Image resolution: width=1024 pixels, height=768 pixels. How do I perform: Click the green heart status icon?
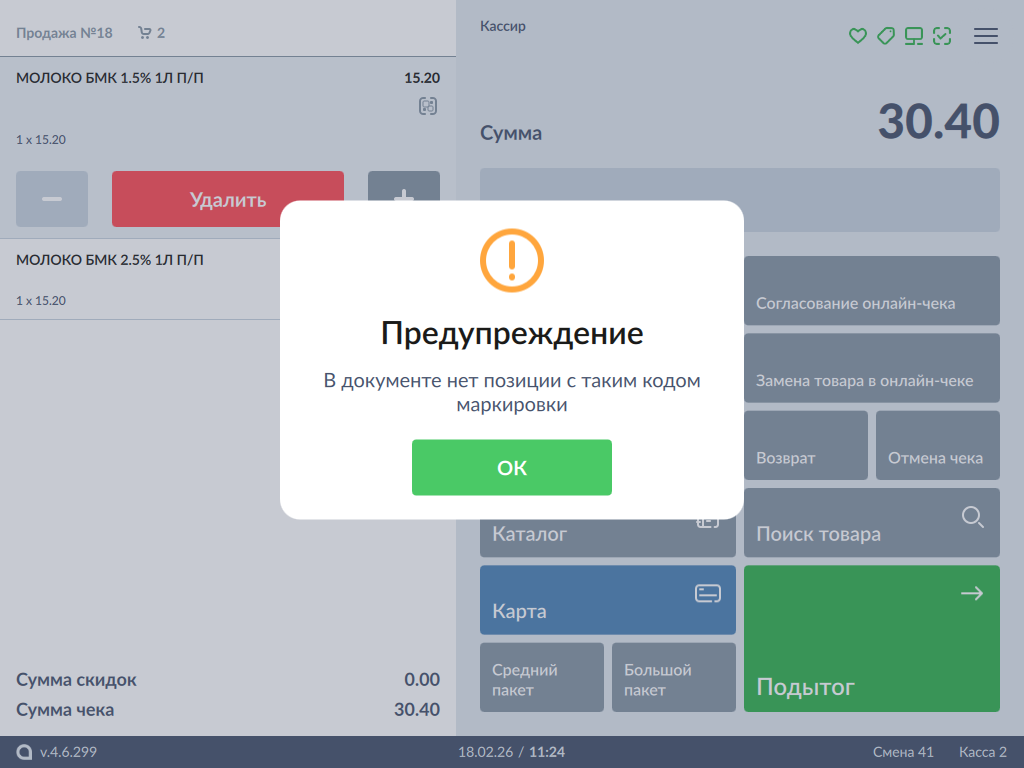coord(857,36)
